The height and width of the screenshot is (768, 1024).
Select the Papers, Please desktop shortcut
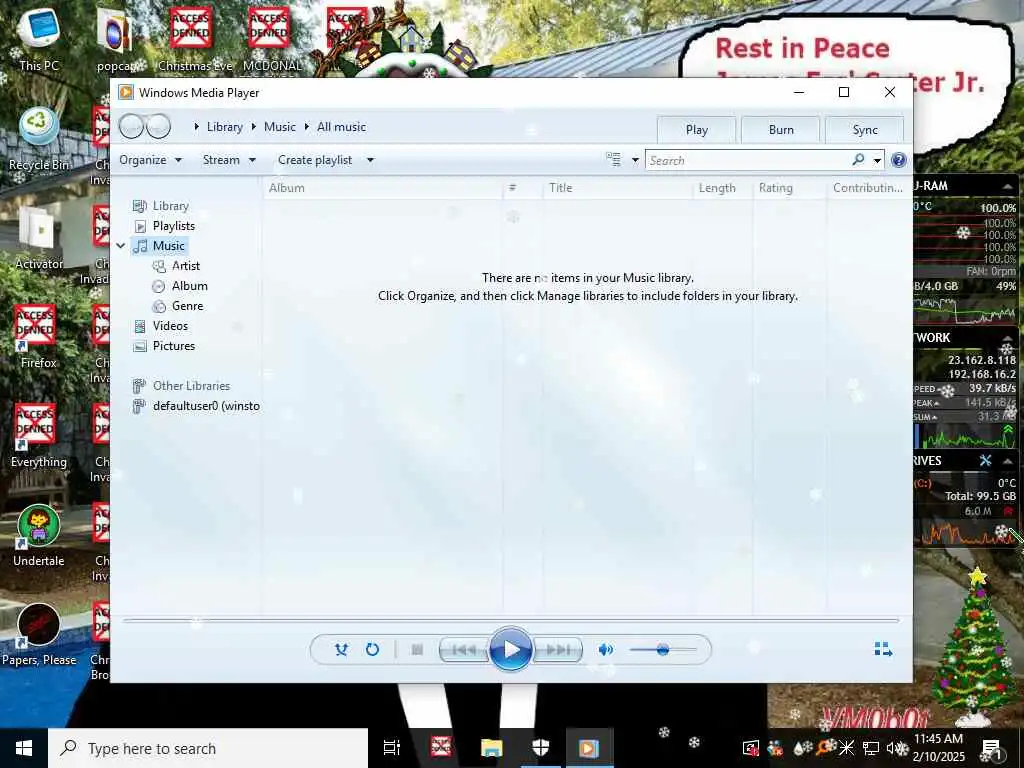point(39,635)
